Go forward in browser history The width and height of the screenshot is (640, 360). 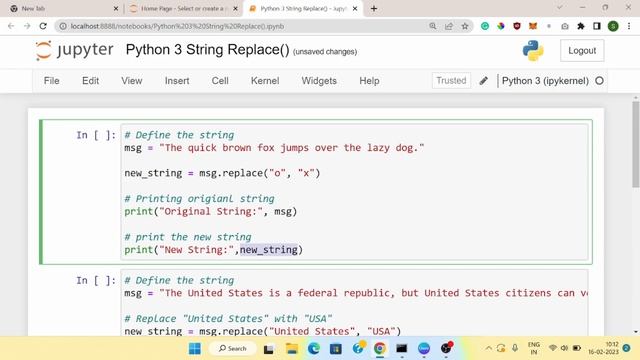[27, 26]
